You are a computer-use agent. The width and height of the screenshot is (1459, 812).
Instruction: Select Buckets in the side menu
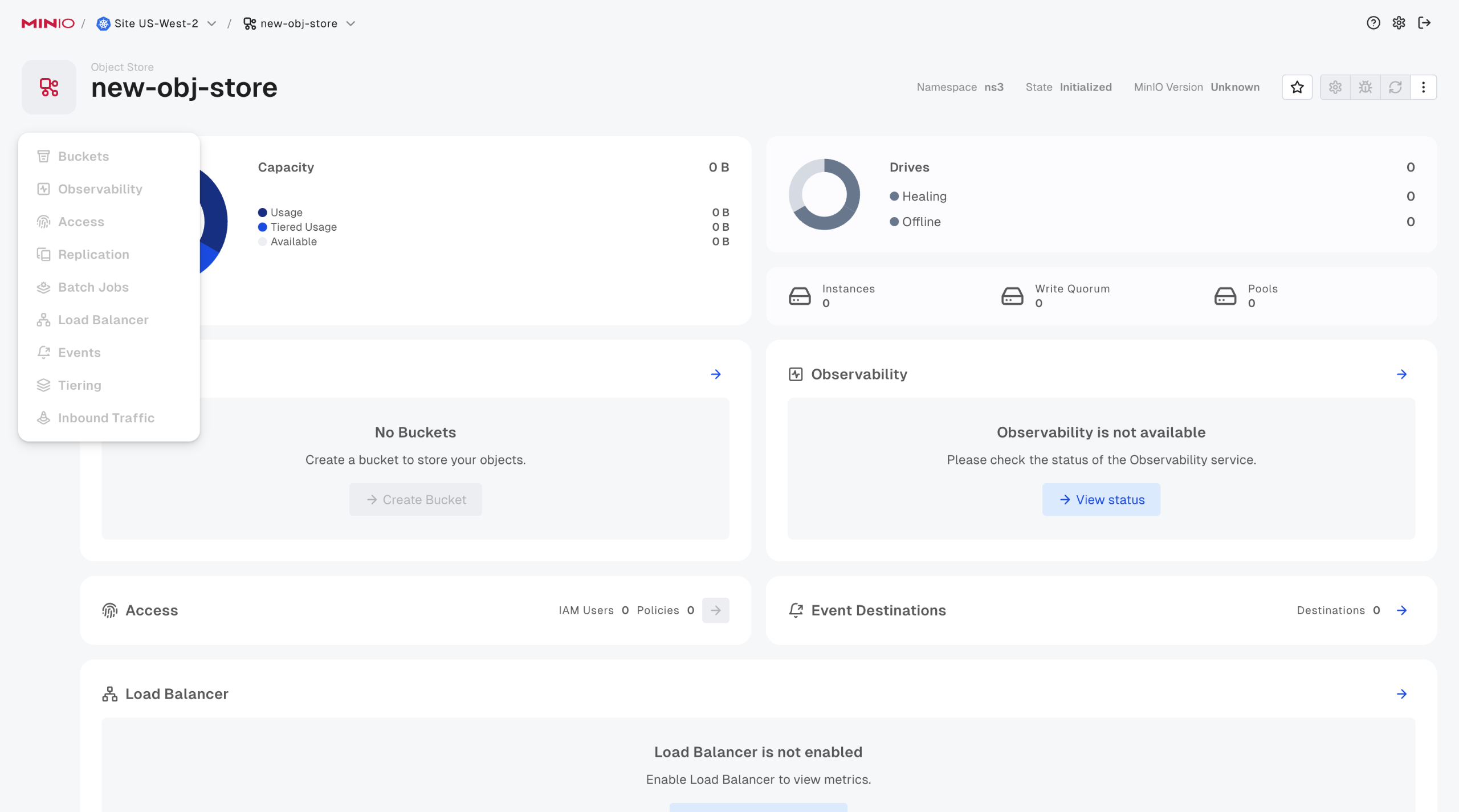pyautogui.click(x=83, y=156)
